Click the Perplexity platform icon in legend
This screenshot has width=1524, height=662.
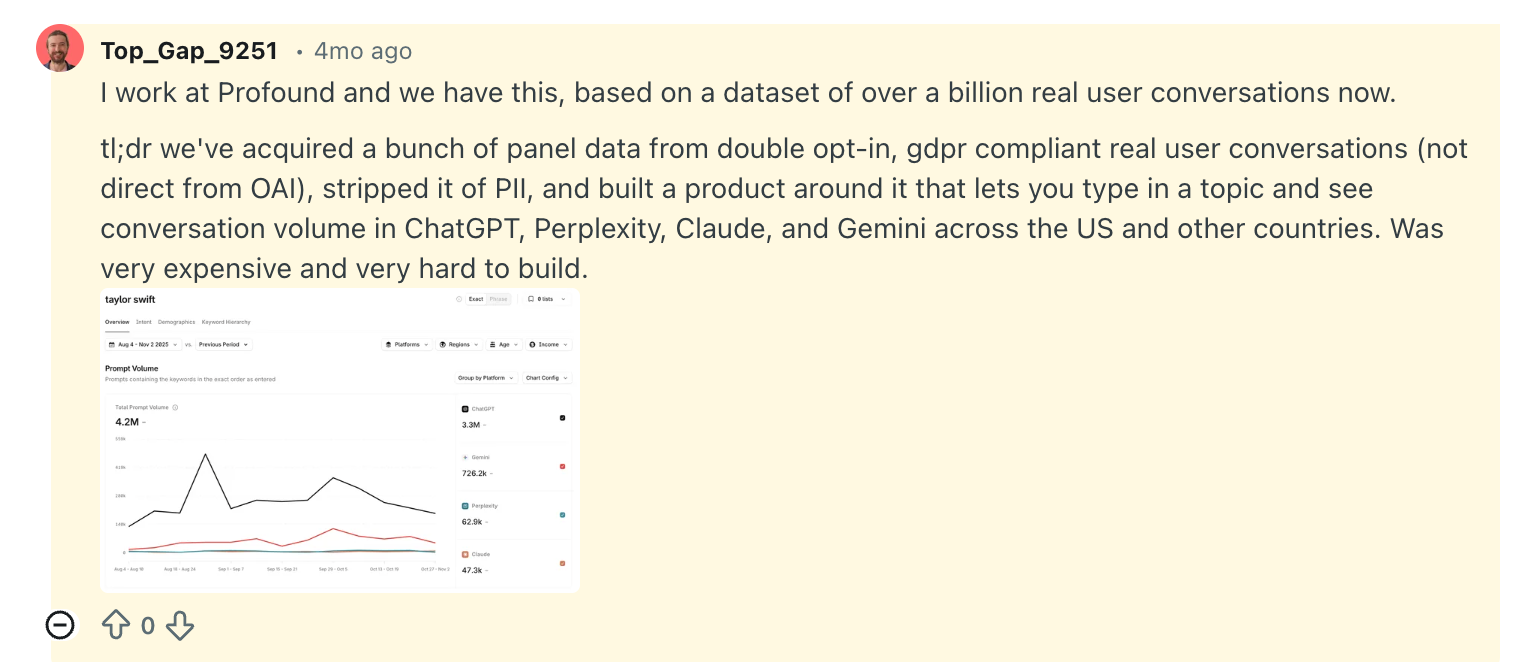pos(465,506)
